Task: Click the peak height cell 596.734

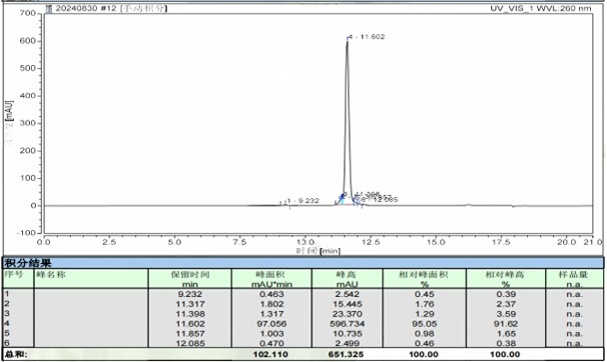Action: pos(347,324)
